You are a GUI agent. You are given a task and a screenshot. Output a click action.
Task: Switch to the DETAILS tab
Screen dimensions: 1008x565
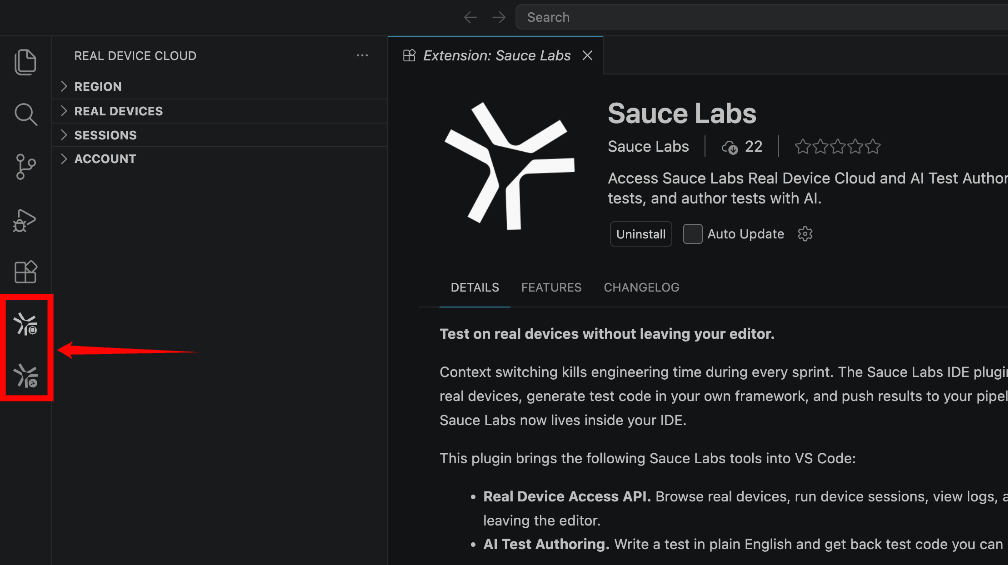(474, 287)
